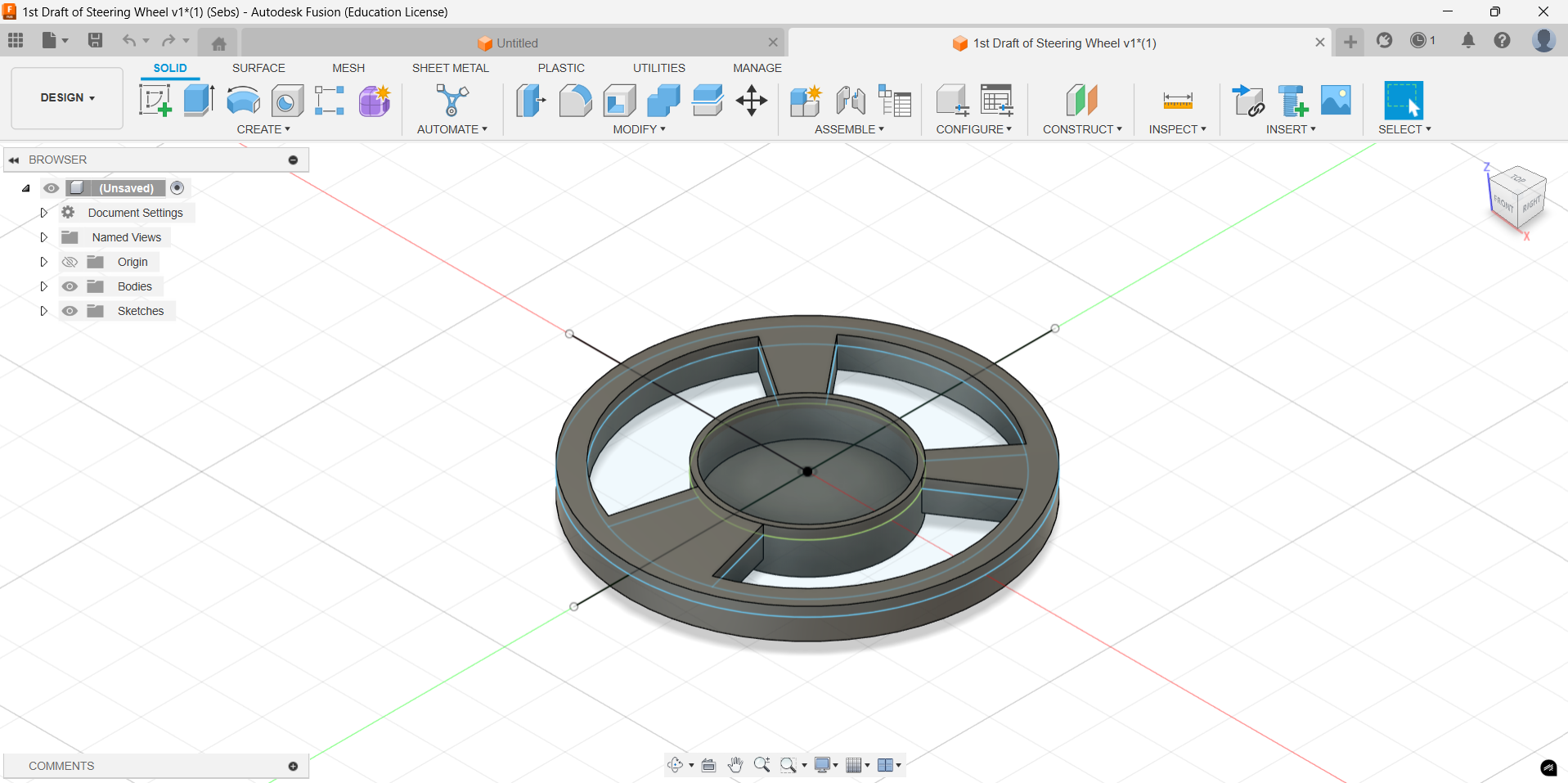Hide the Bodies folder
This screenshot has width=1568, height=783.
(x=70, y=286)
